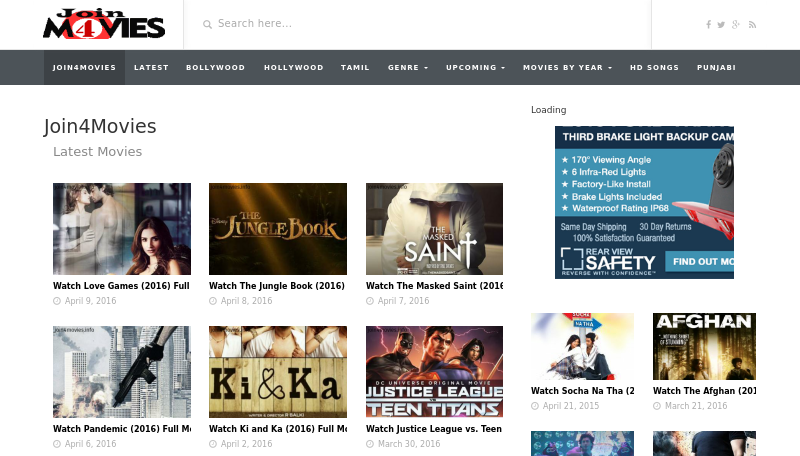Click the April 6, 2016 date text
This screenshot has width=800, height=456.
(90, 444)
